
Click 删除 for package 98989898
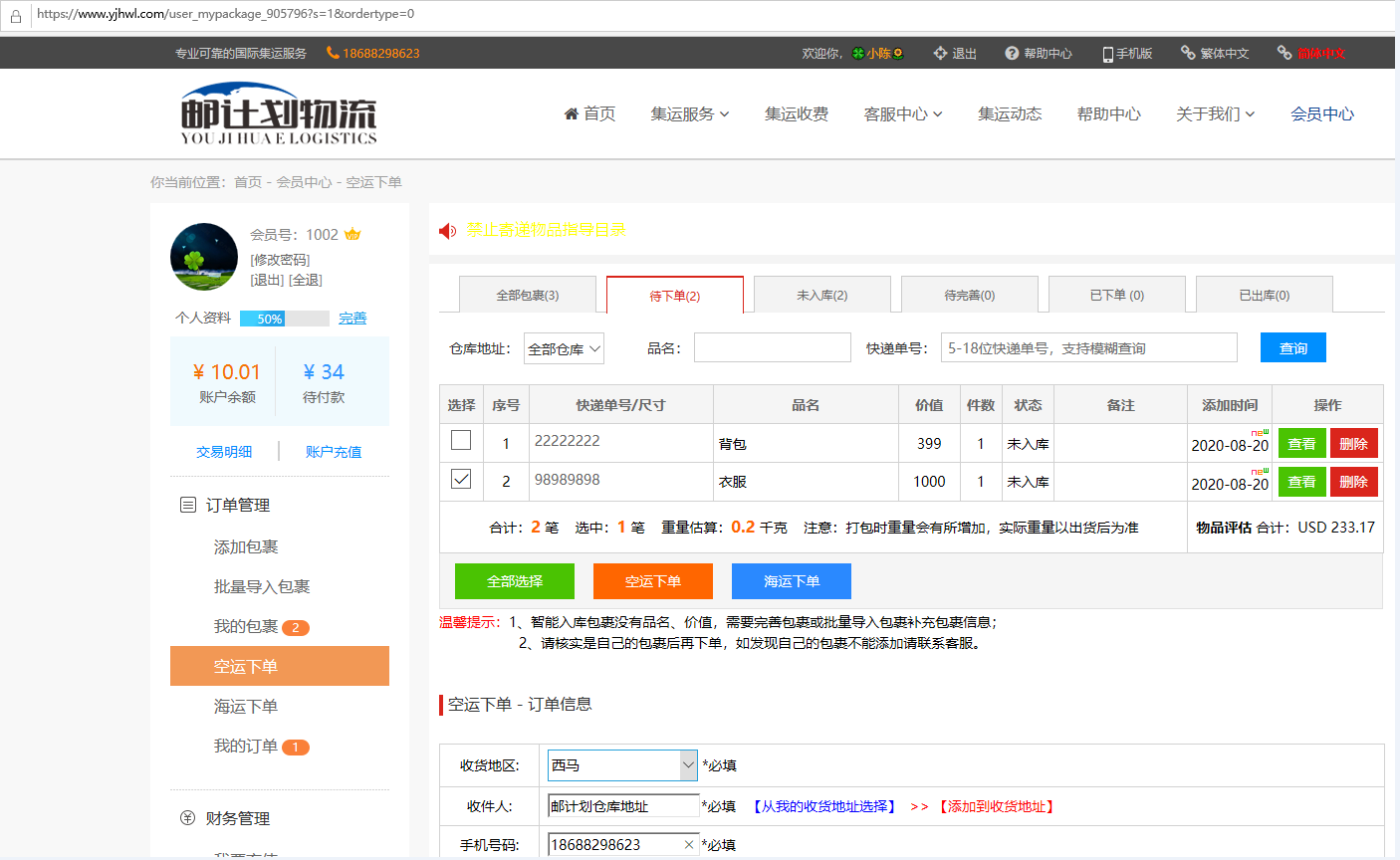(1354, 482)
